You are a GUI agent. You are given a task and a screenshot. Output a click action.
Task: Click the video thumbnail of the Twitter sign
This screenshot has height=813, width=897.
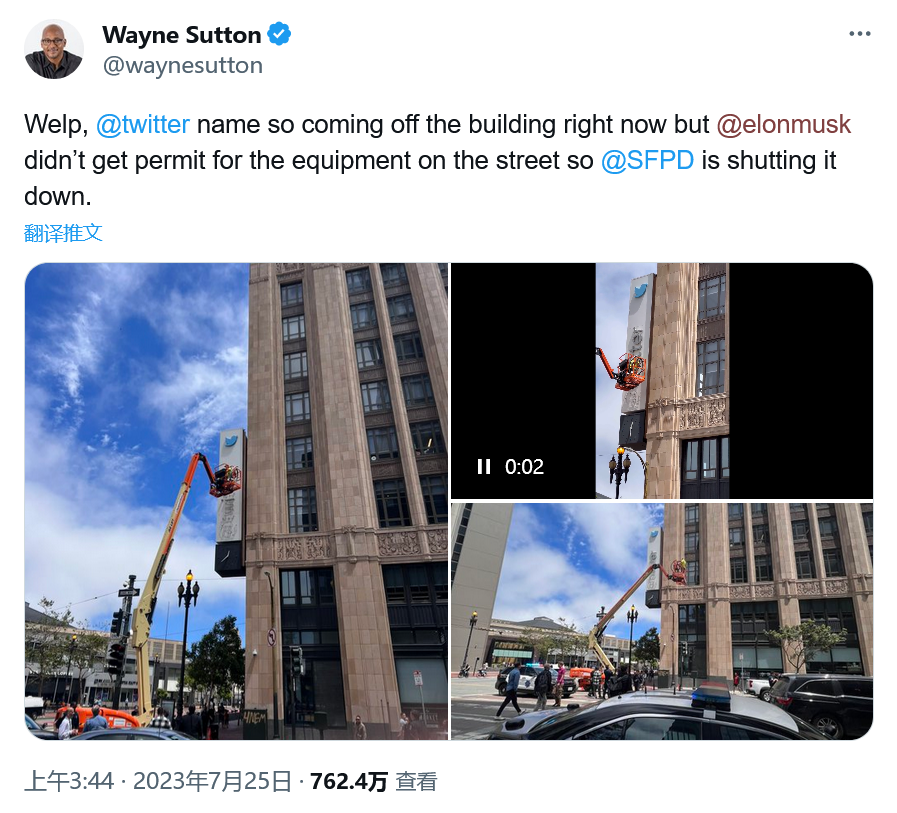[662, 380]
